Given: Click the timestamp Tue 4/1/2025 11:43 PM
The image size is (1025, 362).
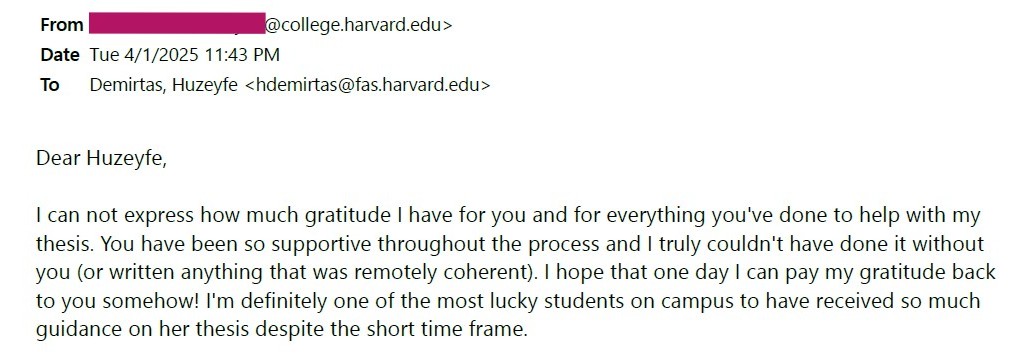Looking at the screenshot, I should [184, 55].
